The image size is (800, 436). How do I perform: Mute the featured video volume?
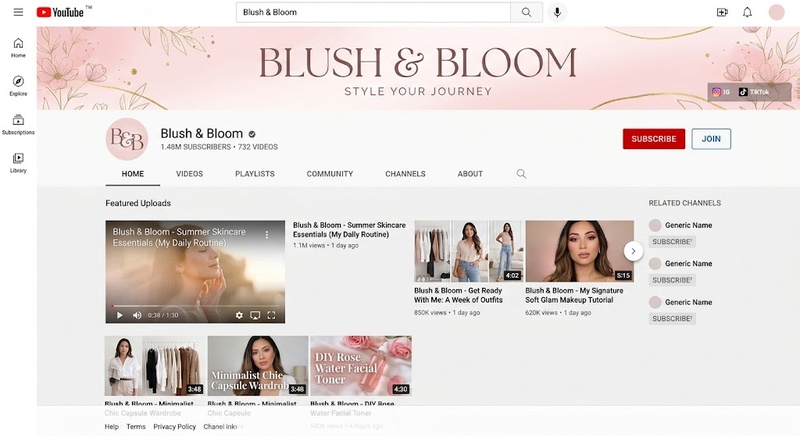click(137, 315)
